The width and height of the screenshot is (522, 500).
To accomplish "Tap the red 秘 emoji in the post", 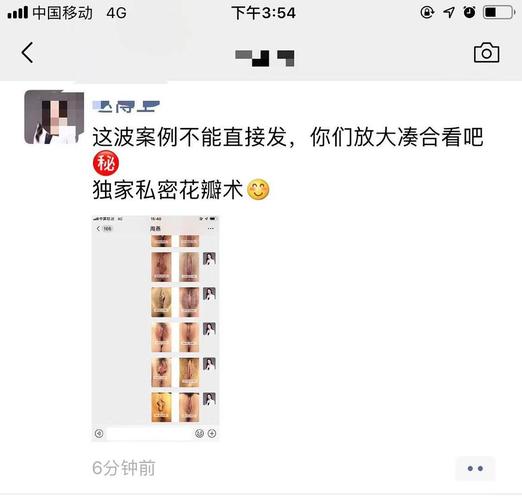I will click(x=106, y=163).
